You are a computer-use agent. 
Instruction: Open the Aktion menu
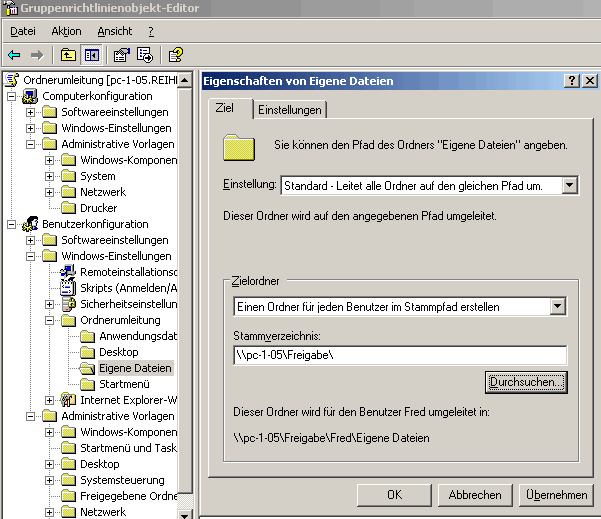point(66,31)
